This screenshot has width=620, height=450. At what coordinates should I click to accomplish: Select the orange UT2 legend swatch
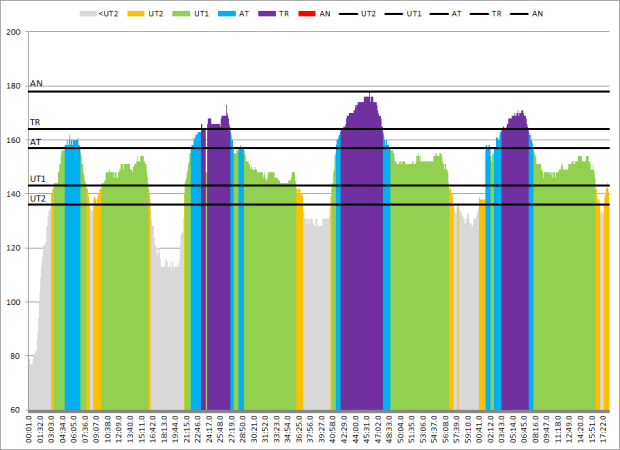[x=133, y=14]
